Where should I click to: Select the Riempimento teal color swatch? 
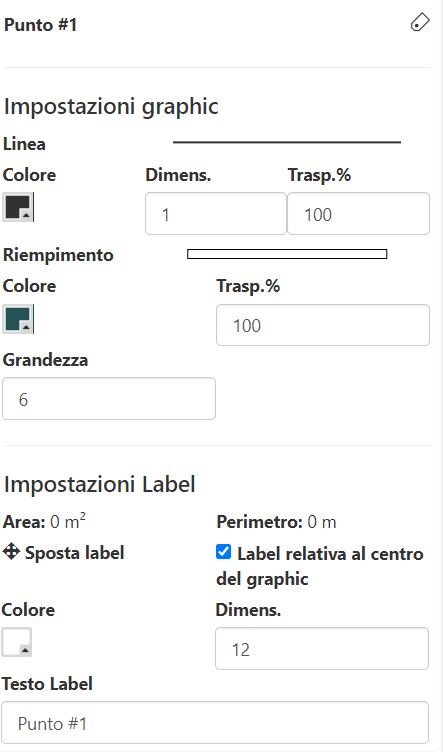(x=18, y=318)
